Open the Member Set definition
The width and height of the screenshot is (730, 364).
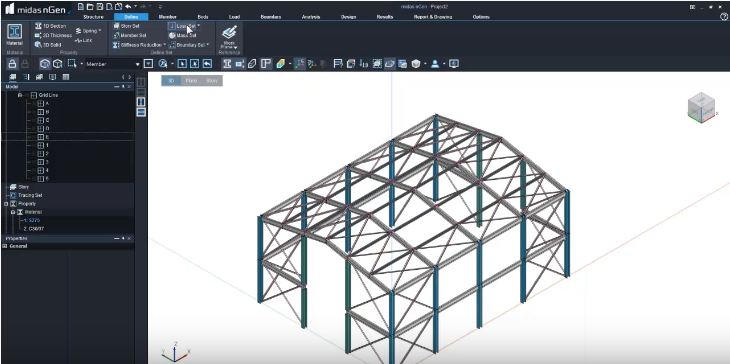coord(130,35)
